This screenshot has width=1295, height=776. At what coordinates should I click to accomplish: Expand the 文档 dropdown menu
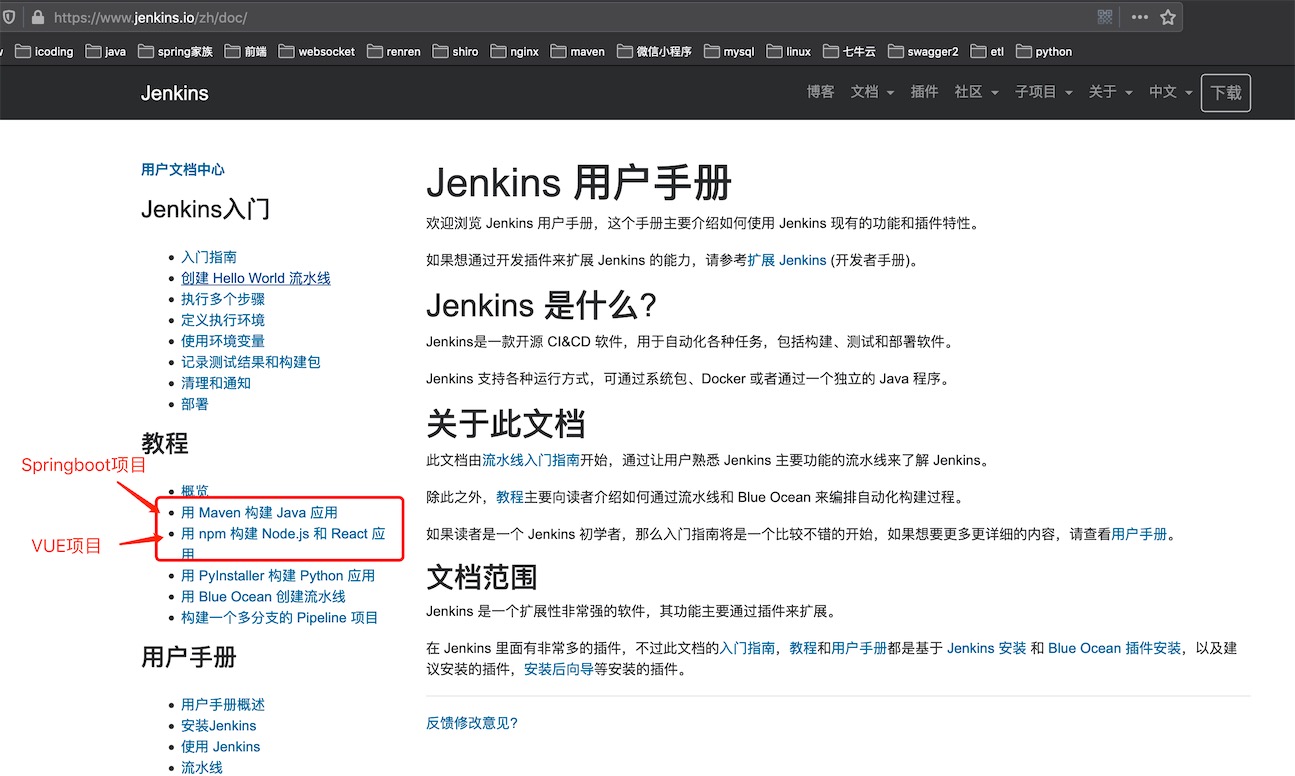click(871, 92)
